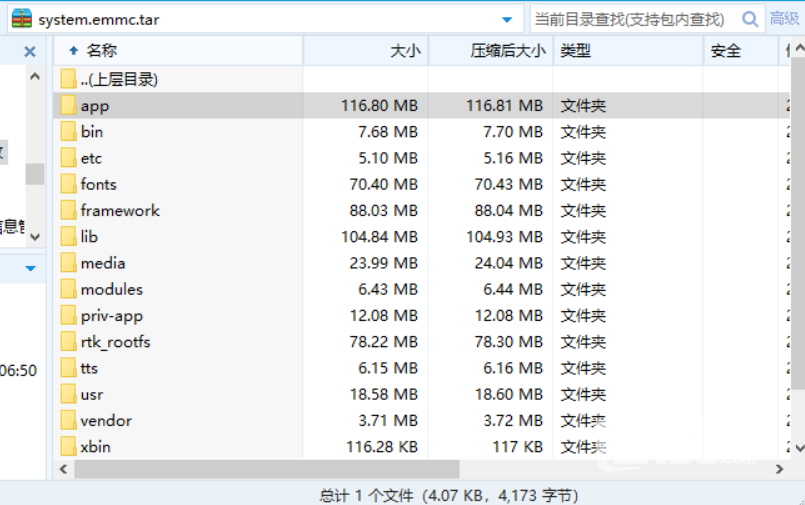This screenshot has width=805, height=505.
Task: Click the usr folder icon
Action: pos(68,394)
